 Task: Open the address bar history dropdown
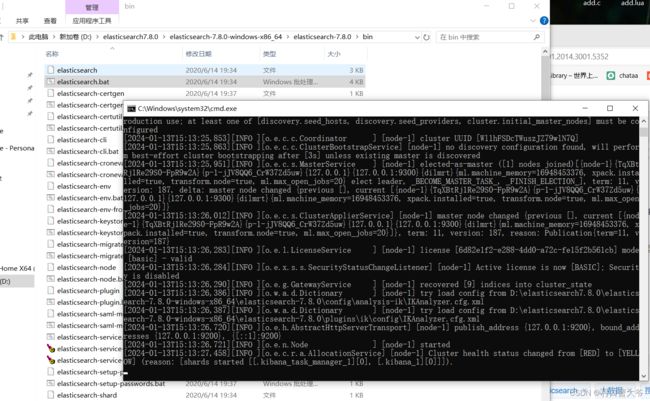point(417,37)
